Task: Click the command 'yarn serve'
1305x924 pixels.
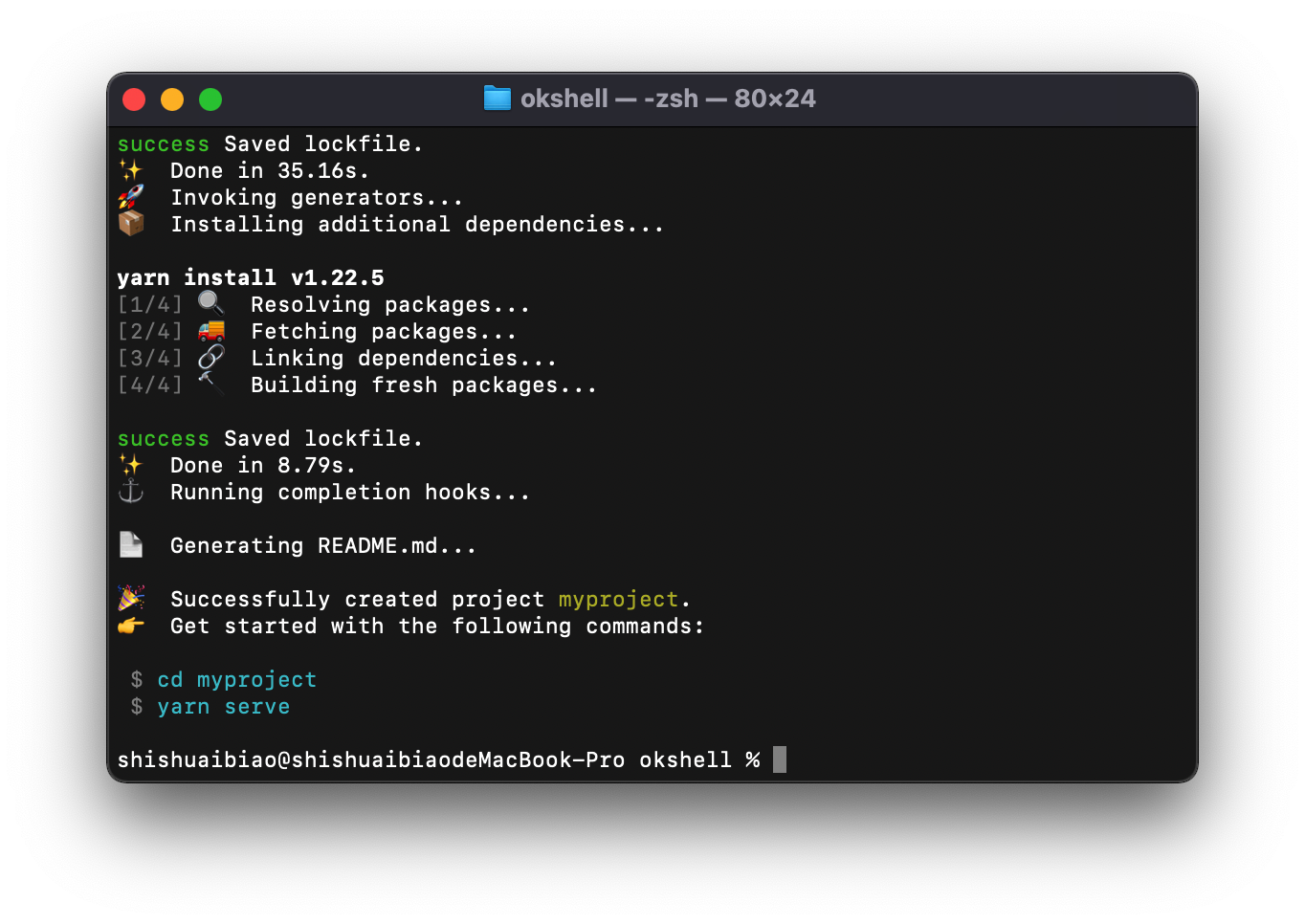Action: (224, 706)
